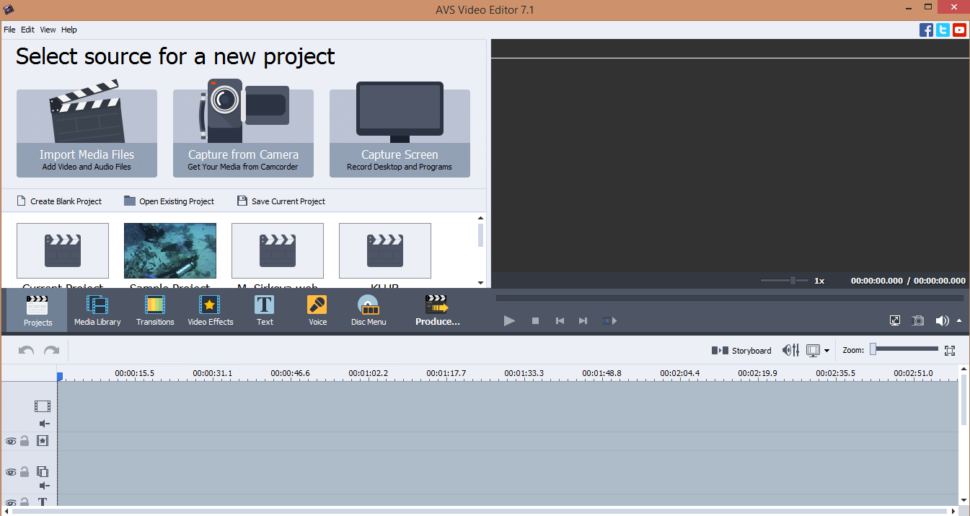The image size is (970, 516).
Task: Go to next frame
Action: pos(583,320)
